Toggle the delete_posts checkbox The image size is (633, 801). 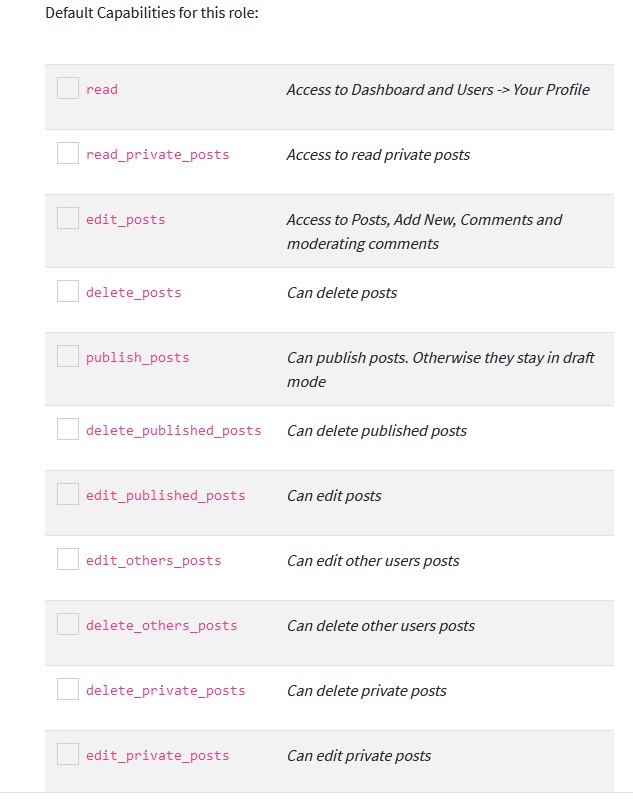[68, 291]
